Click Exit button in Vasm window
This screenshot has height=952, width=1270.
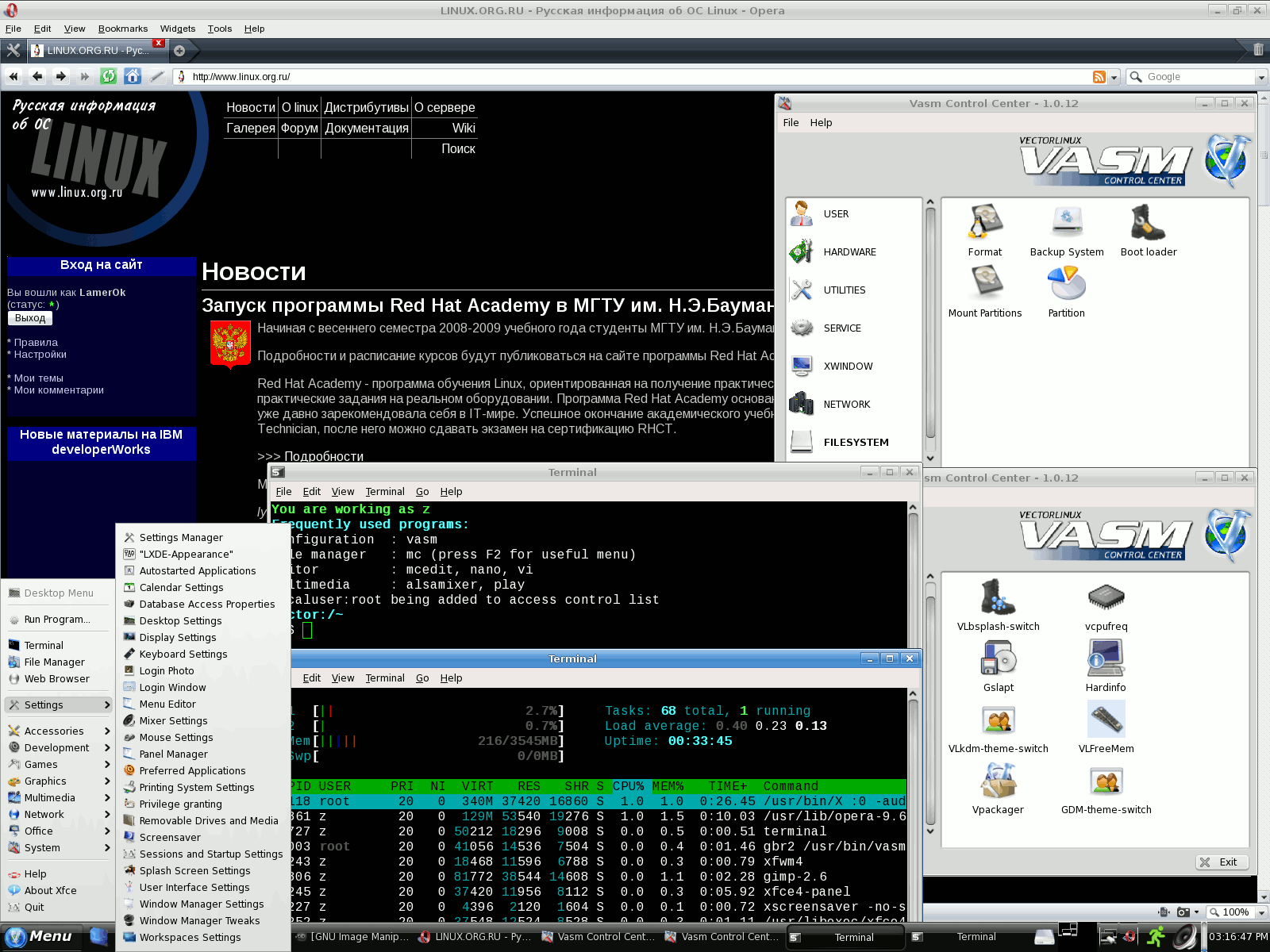coord(1222,862)
